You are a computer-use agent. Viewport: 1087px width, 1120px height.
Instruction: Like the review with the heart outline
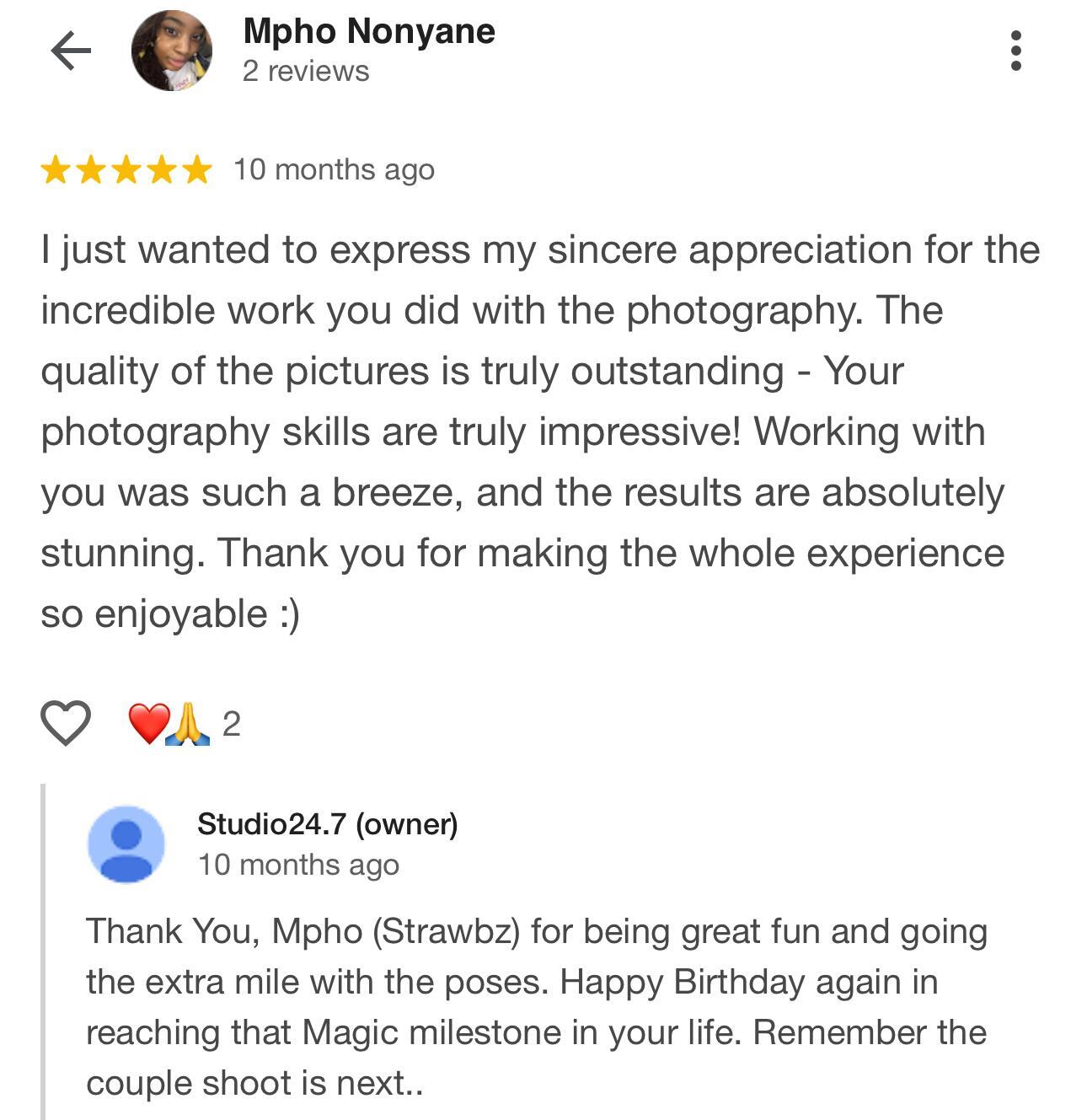click(x=66, y=723)
